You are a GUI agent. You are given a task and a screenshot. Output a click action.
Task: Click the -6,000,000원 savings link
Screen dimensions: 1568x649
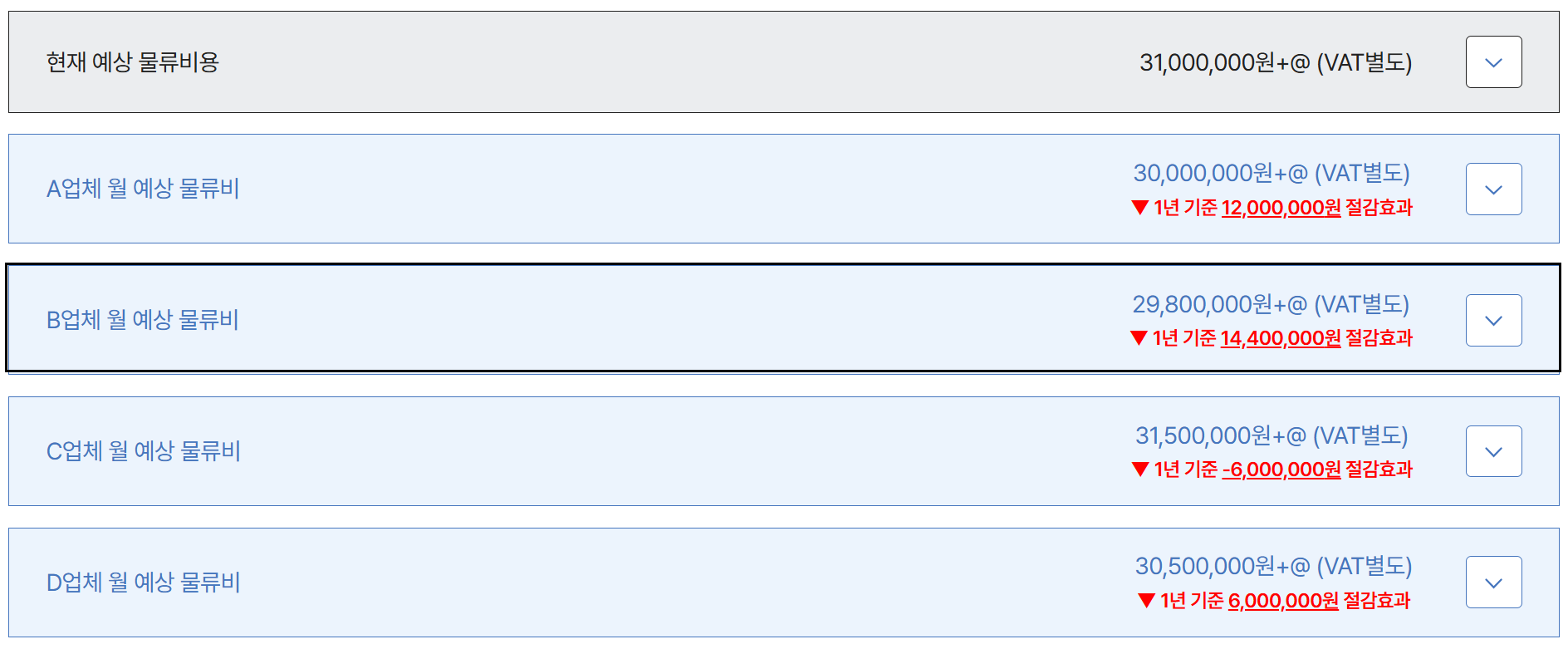point(1281,470)
